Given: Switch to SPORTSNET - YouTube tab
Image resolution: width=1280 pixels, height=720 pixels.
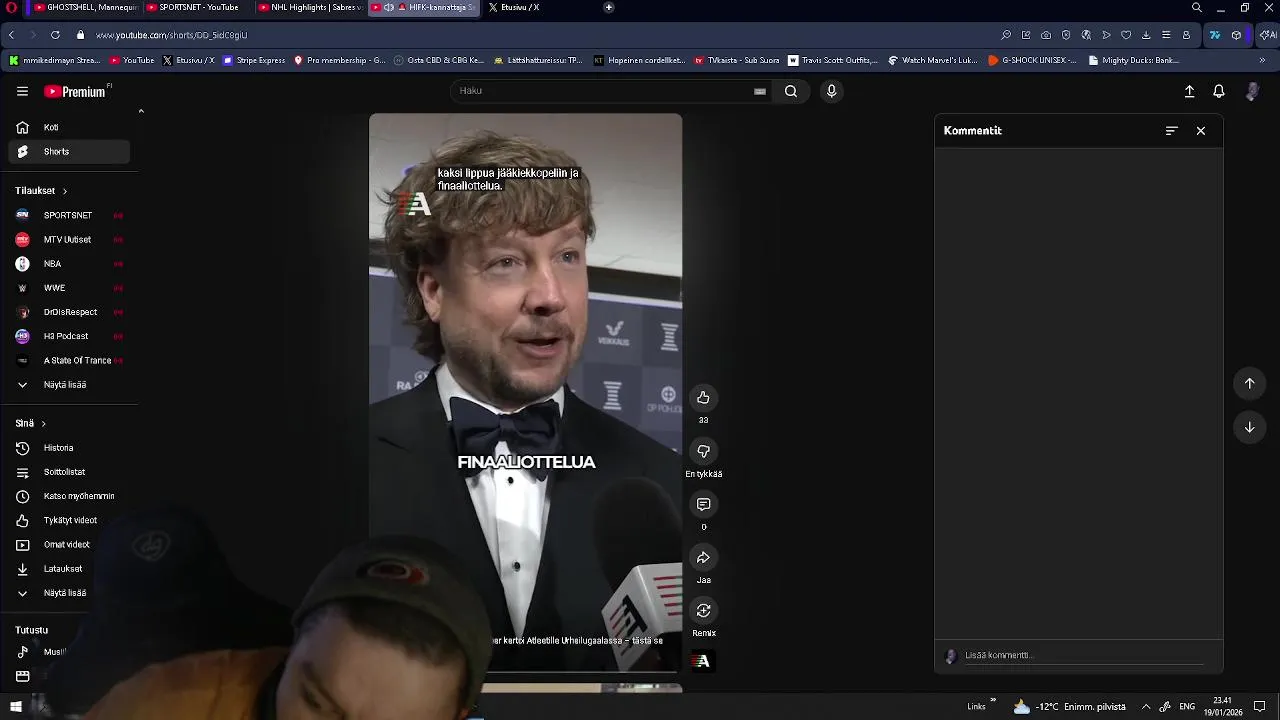Looking at the screenshot, I should pyautogui.click(x=198, y=7).
